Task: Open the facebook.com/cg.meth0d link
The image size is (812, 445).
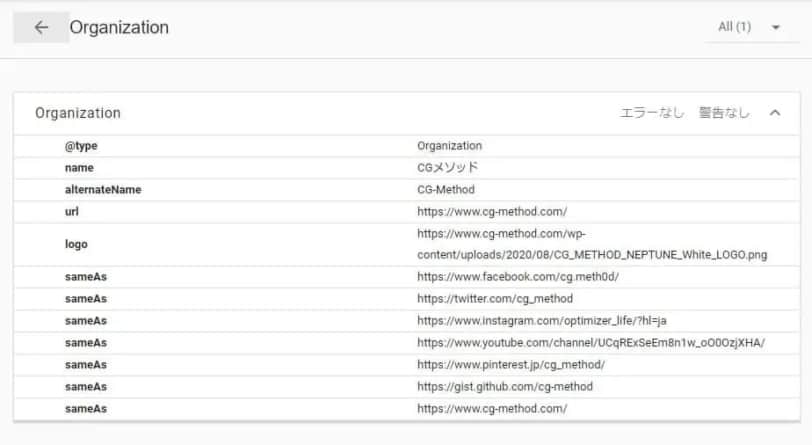Action: pyautogui.click(x=518, y=277)
